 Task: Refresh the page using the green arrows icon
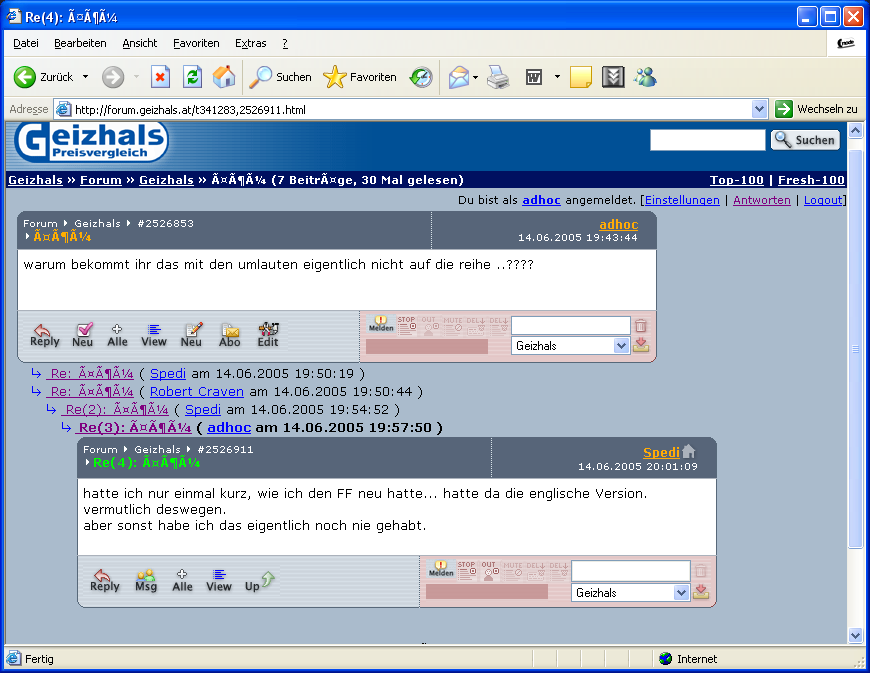point(192,77)
